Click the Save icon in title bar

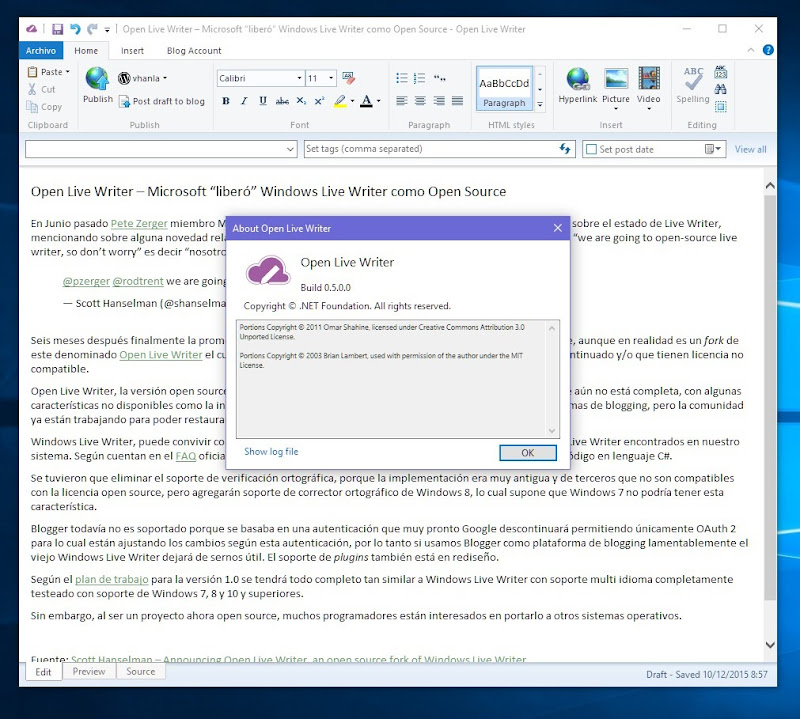click(x=57, y=29)
